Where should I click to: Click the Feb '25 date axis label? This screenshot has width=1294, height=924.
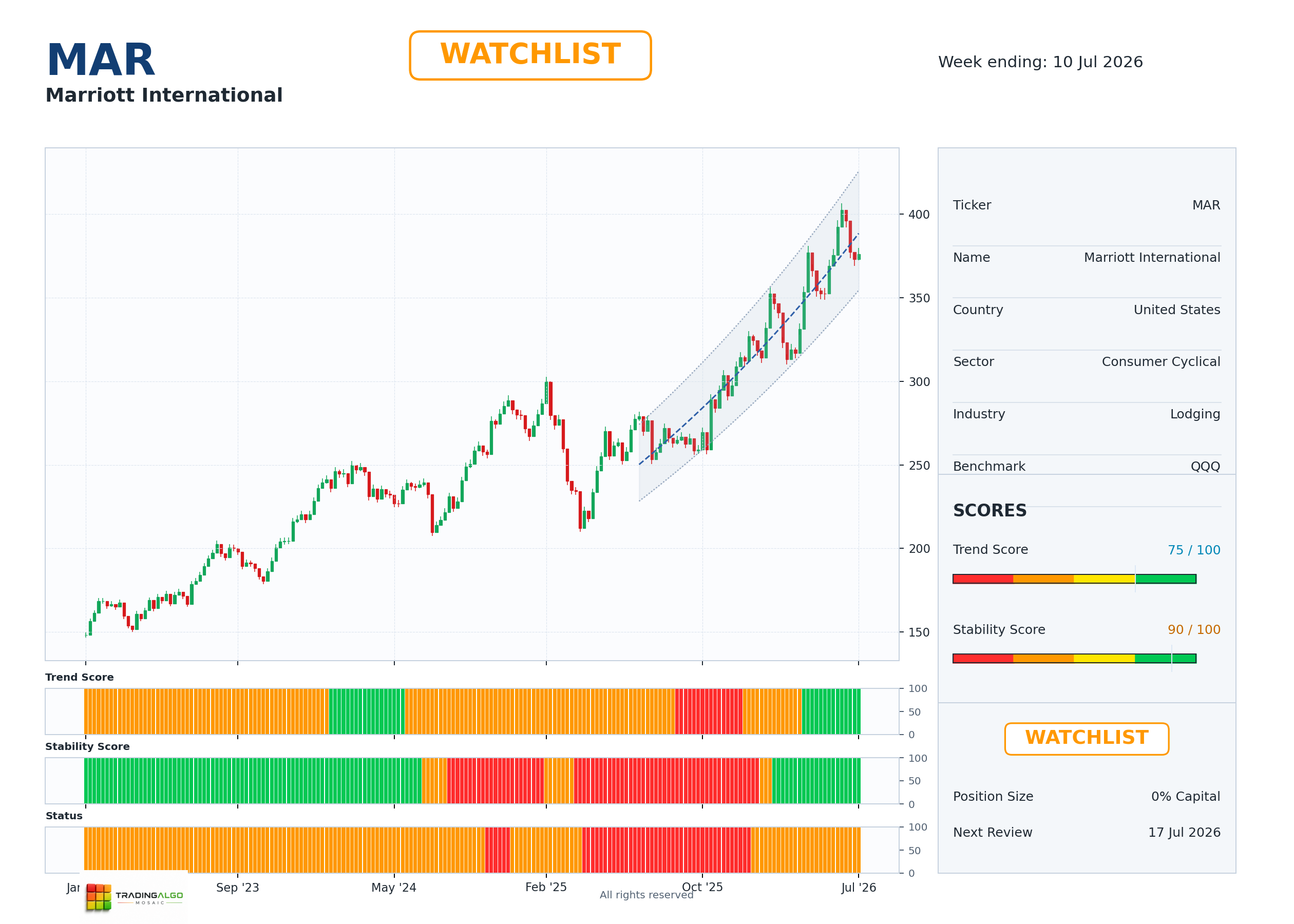pyautogui.click(x=546, y=887)
